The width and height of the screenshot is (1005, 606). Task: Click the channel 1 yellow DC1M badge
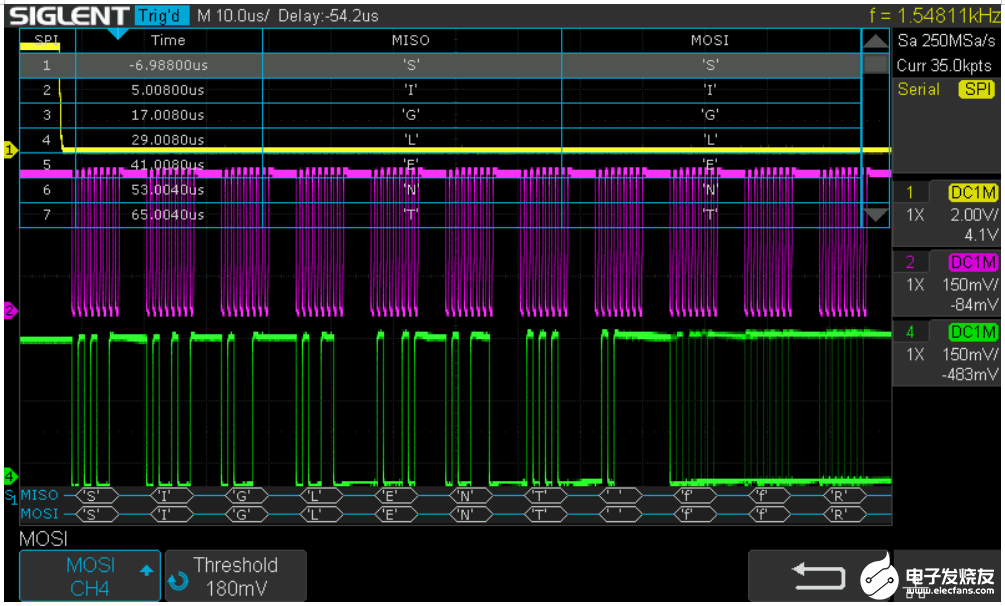click(x=973, y=192)
